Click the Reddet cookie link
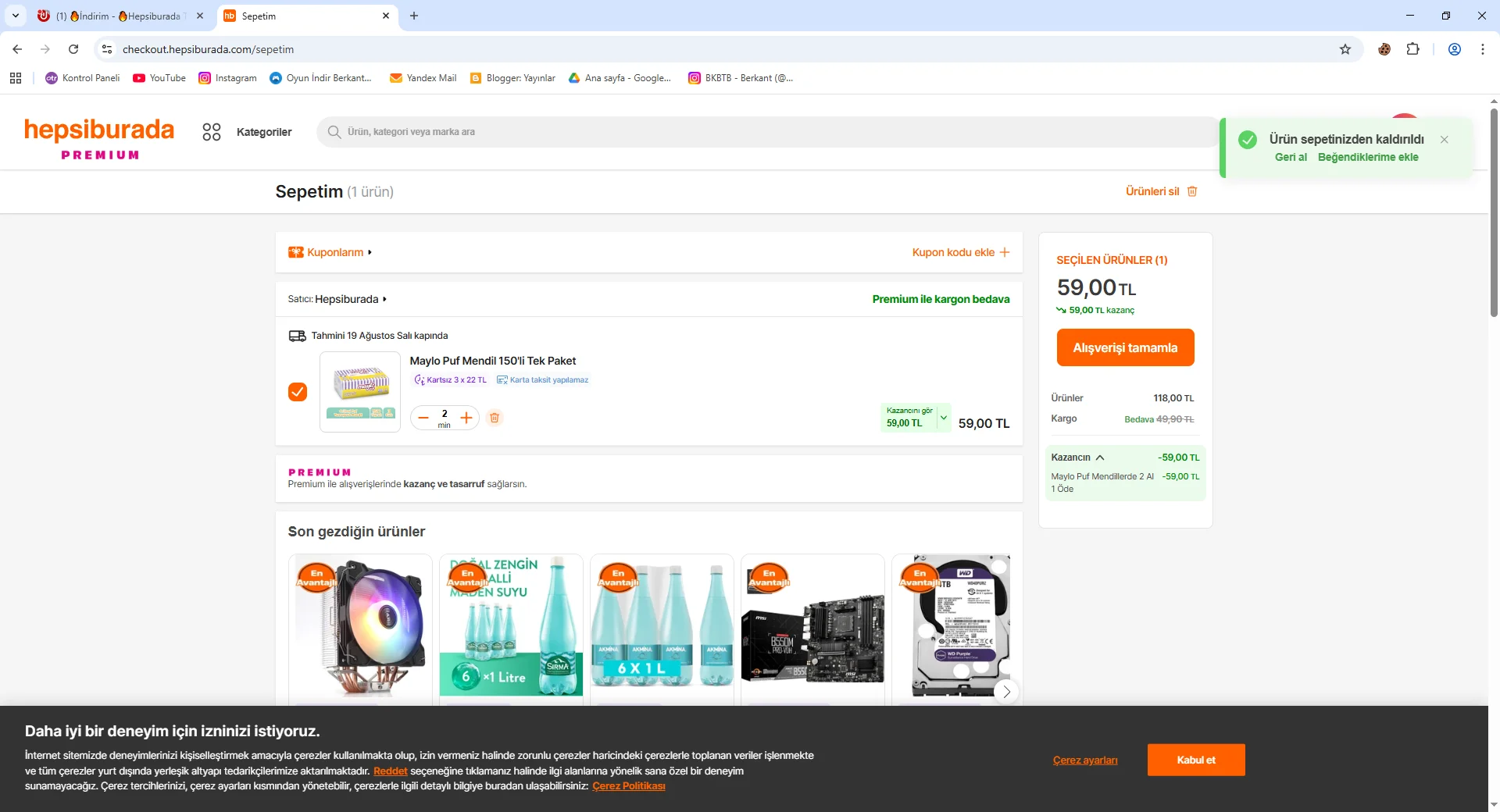1500x812 pixels. click(x=390, y=771)
